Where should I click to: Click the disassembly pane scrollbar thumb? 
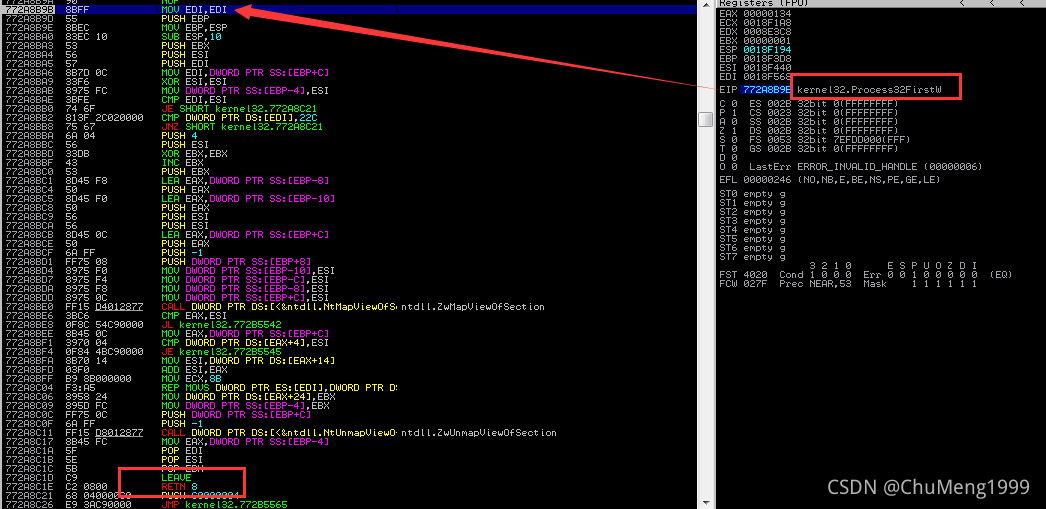tap(706, 119)
